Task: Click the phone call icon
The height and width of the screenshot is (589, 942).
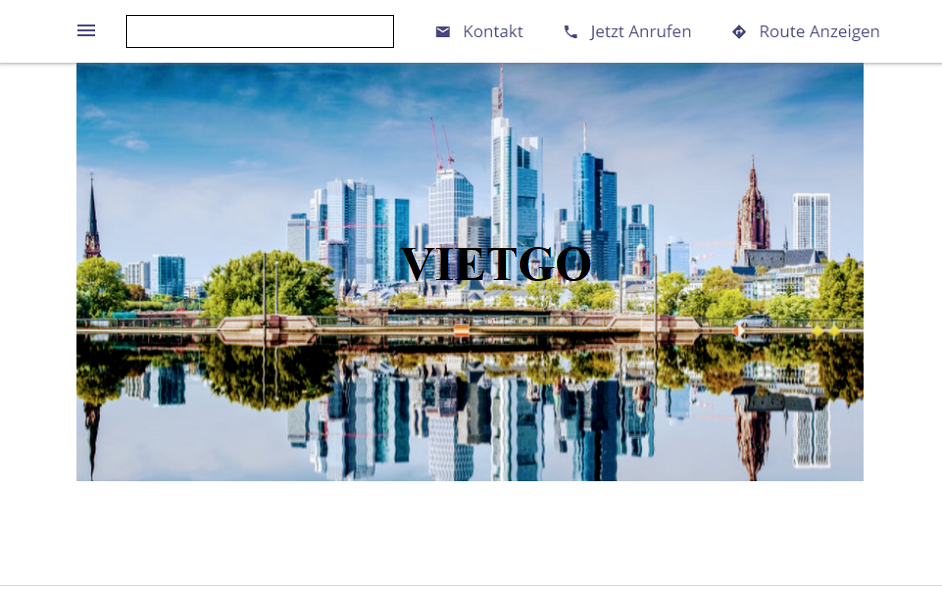Action: pyautogui.click(x=571, y=32)
